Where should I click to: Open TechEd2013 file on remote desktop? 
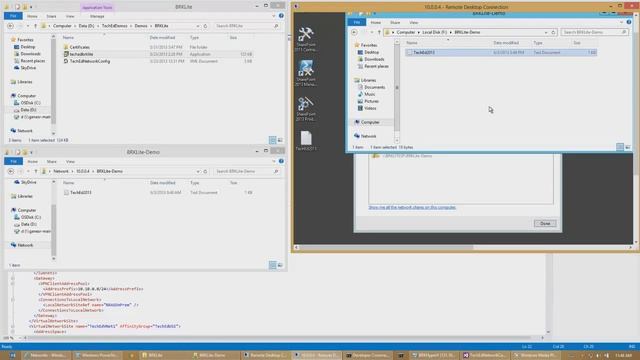tap(306, 141)
